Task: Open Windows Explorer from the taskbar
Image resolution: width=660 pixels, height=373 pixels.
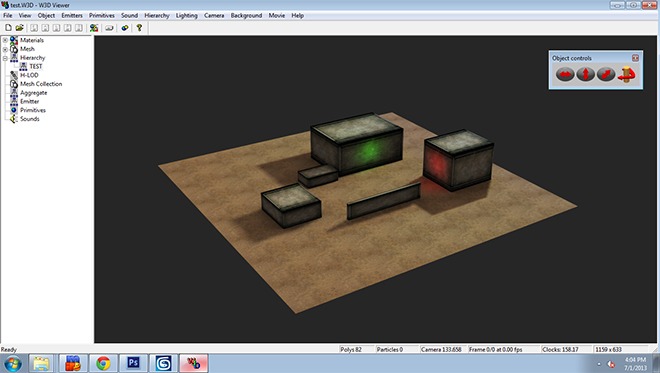Action: click(x=41, y=363)
